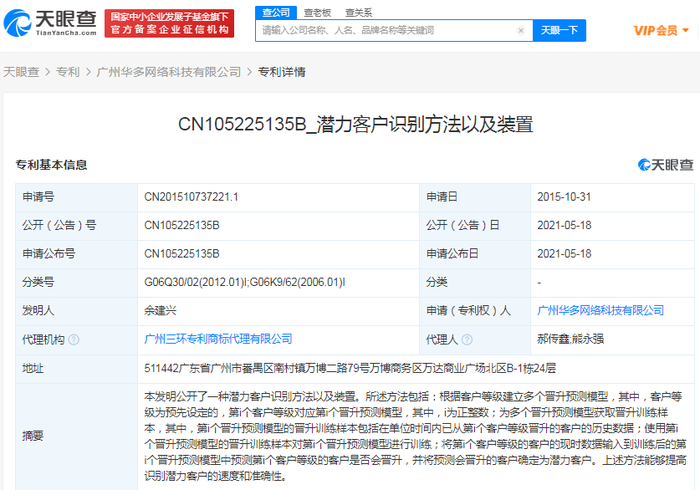Select the address text starting 511442
The height and width of the screenshot is (490, 700).
coord(350,368)
